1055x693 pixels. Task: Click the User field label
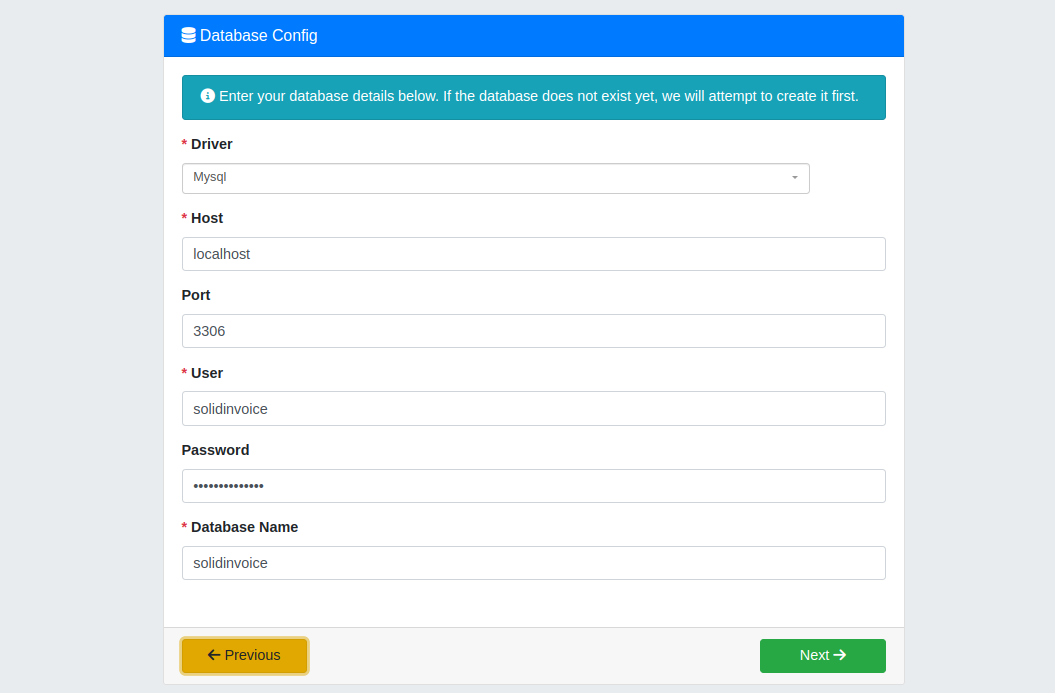[x=206, y=373]
